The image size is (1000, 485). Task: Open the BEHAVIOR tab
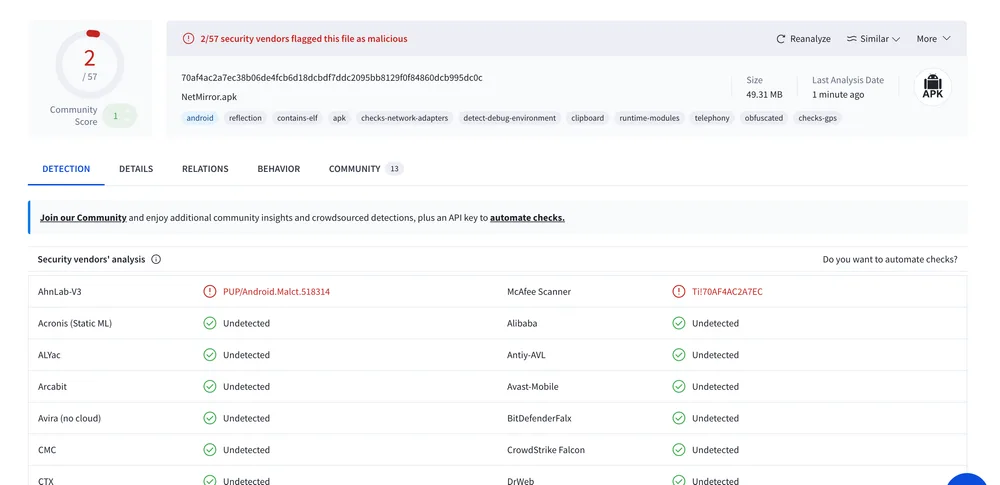click(279, 169)
